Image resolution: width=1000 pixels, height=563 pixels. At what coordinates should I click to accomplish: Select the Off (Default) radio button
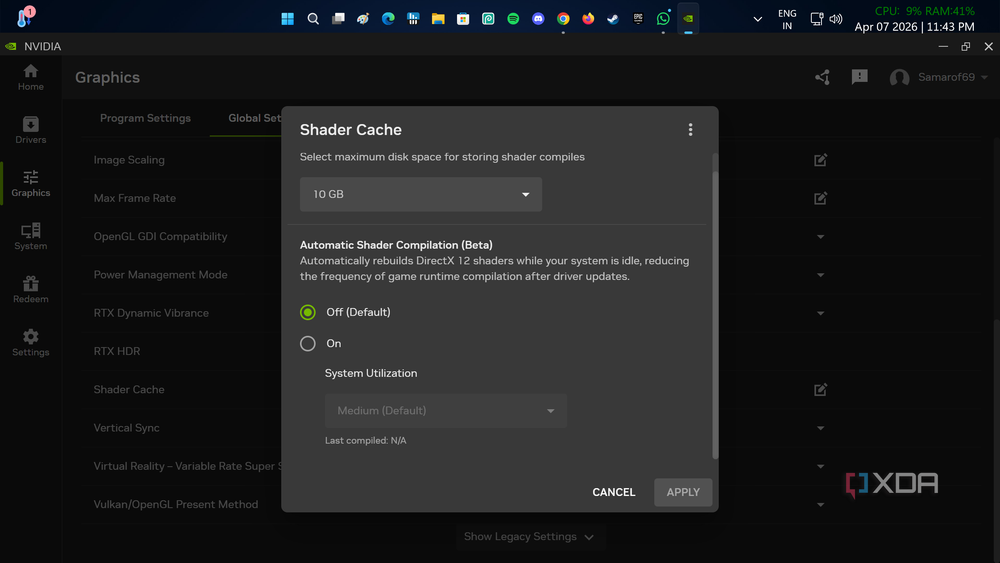pos(308,312)
